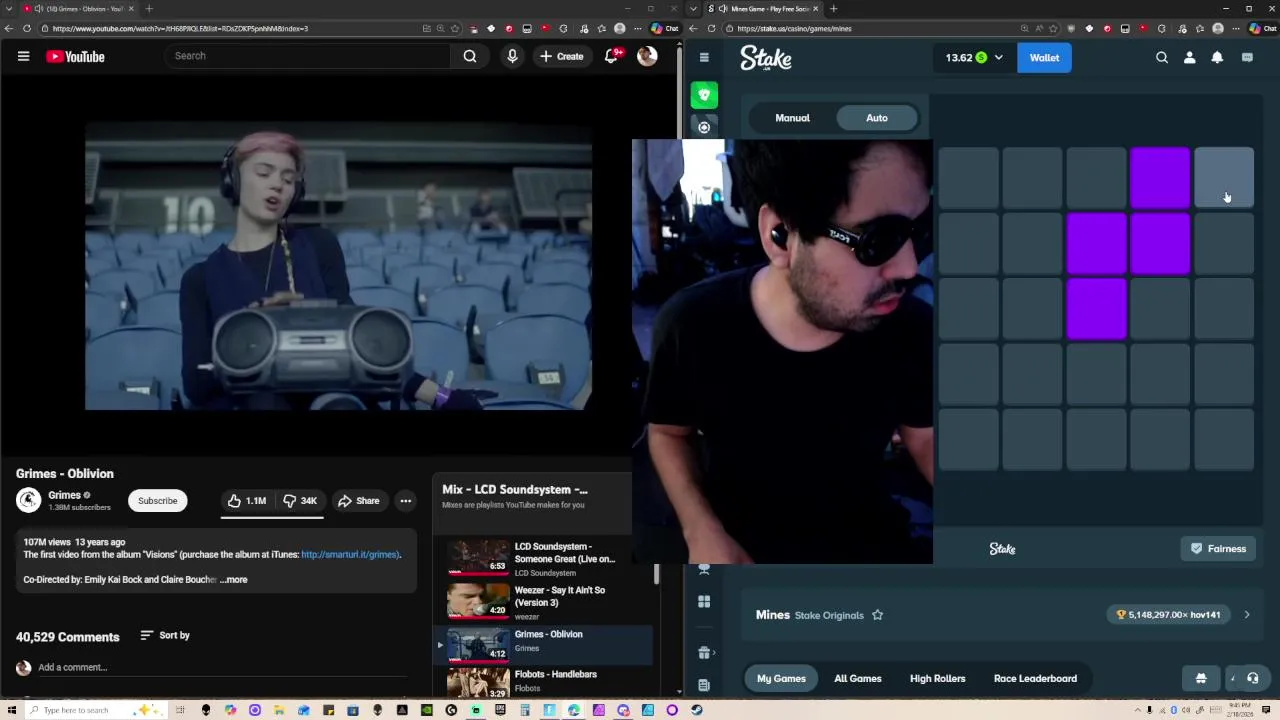
Task: Open the YouTube guide hamburger menu
Action: click(23, 56)
